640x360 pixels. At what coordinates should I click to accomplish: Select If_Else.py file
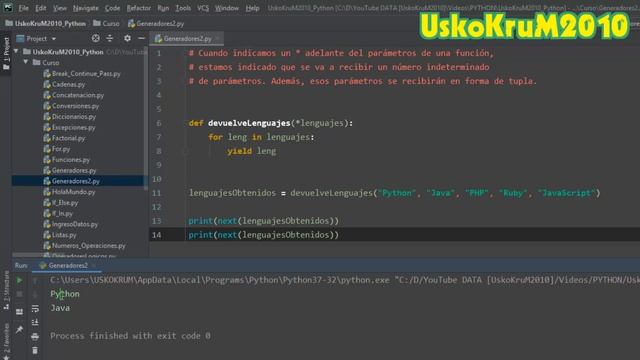[x=60, y=202]
